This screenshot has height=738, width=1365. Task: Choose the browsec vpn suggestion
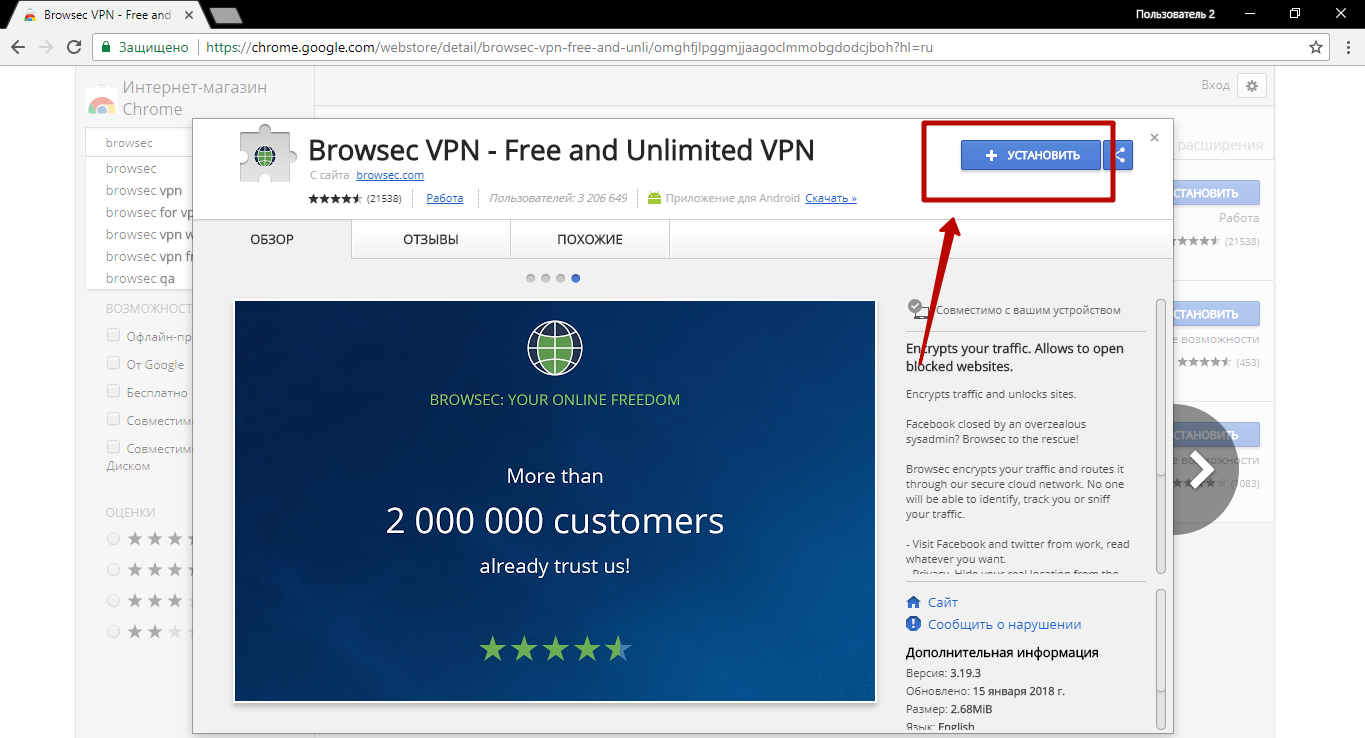click(x=144, y=190)
